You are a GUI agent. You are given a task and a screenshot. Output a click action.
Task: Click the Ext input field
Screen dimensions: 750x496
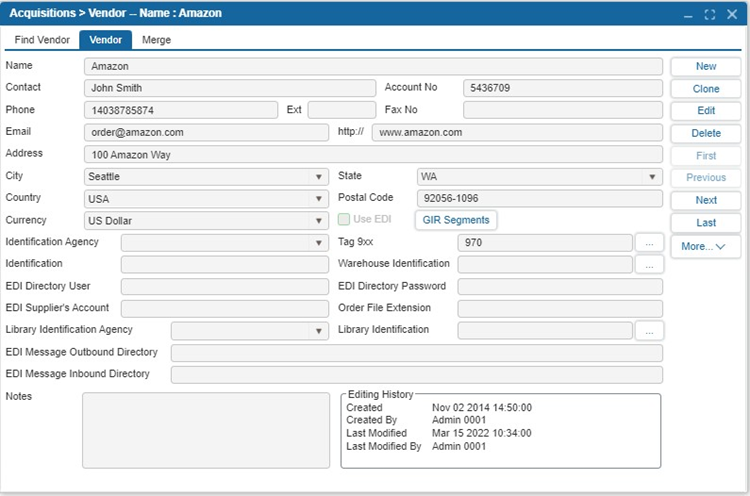[x=342, y=110]
